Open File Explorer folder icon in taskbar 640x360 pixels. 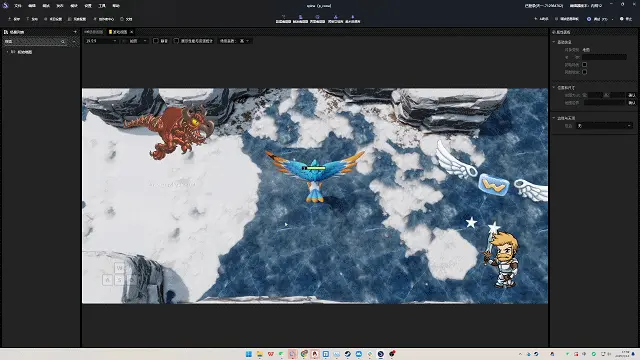260,354
